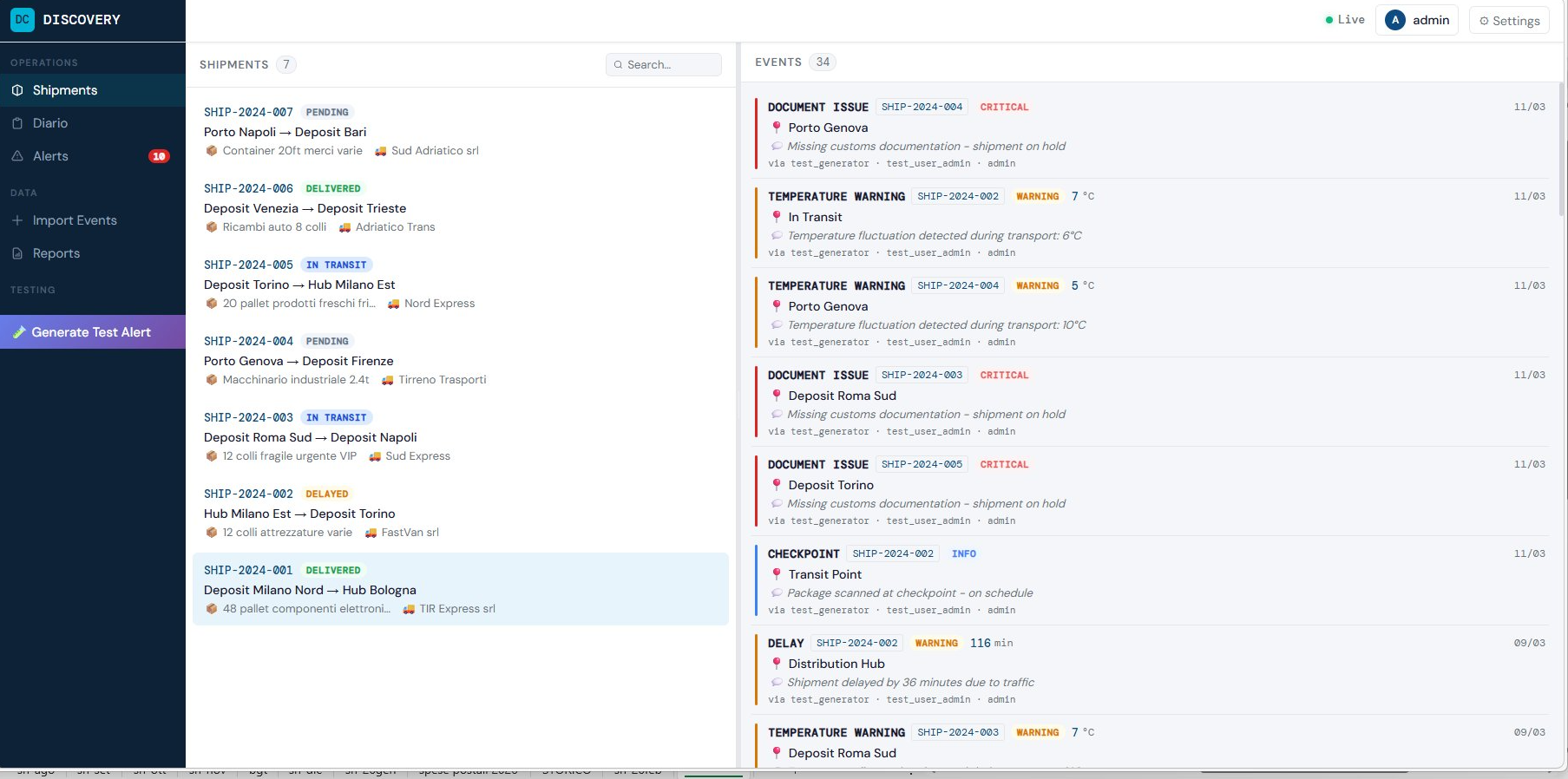Image resolution: width=1568 pixels, height=779 pixels.
Task: Click the truck icon beside FastVan srl
Action: coord(371,533)
